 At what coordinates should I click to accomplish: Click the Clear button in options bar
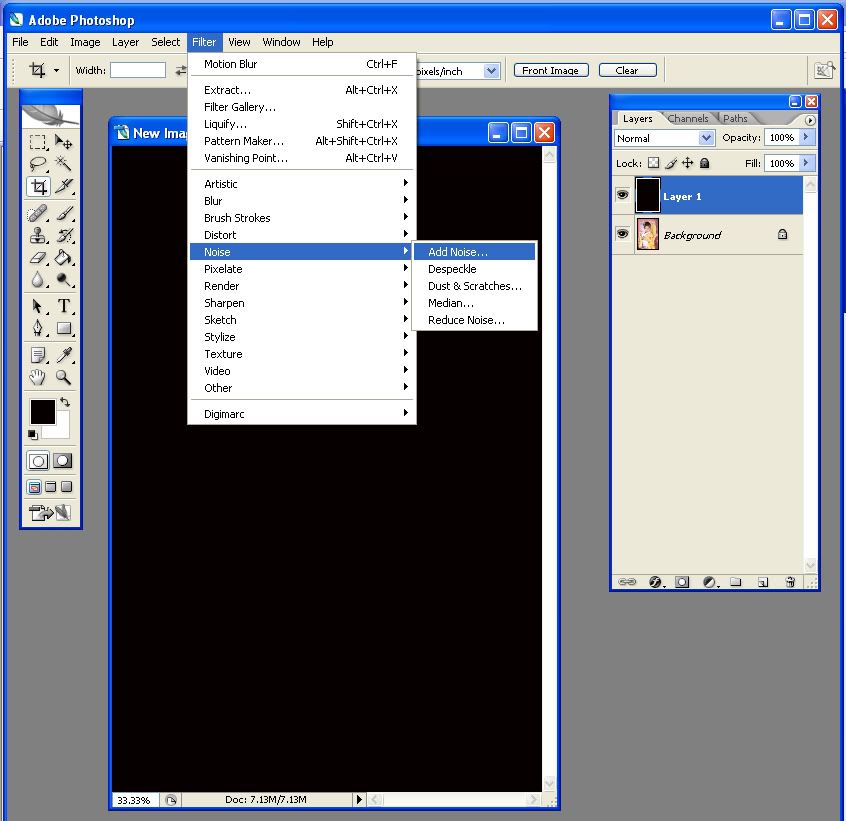pos(627,70)
